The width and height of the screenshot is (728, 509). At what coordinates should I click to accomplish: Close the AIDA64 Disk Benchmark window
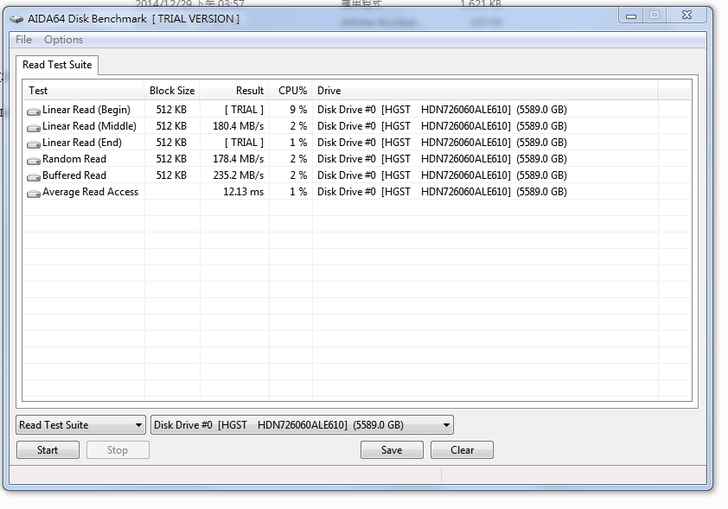tap(687, 15)
